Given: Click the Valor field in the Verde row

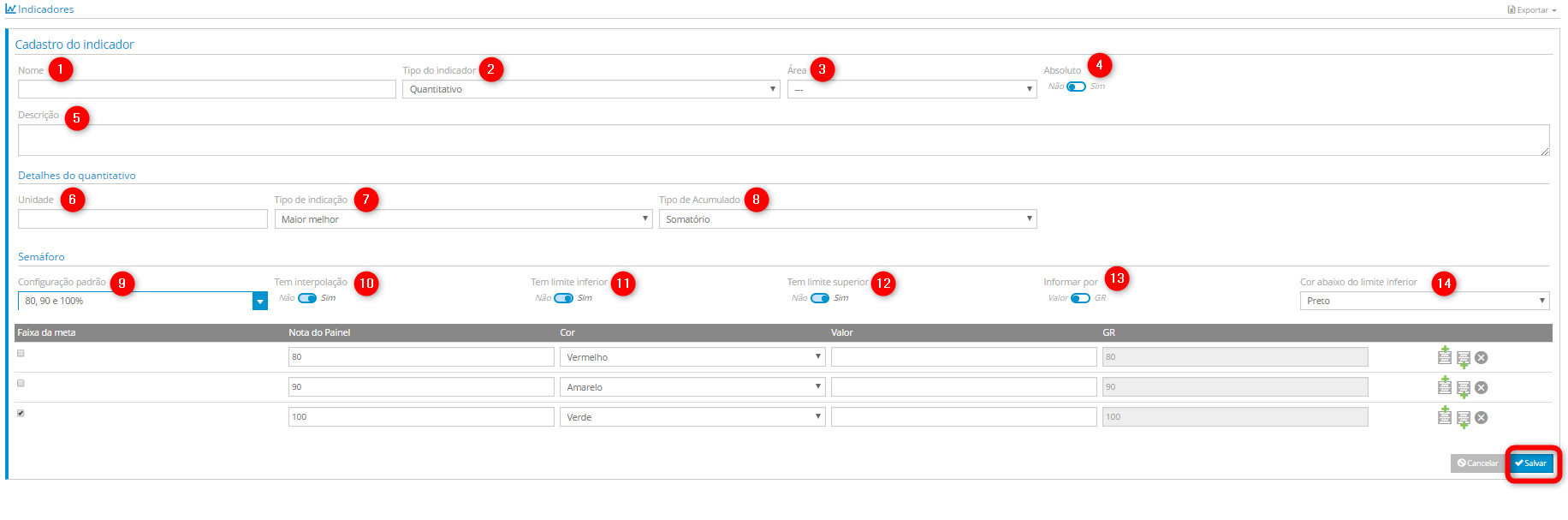Looking at the screenshot, I should (964, 417).
